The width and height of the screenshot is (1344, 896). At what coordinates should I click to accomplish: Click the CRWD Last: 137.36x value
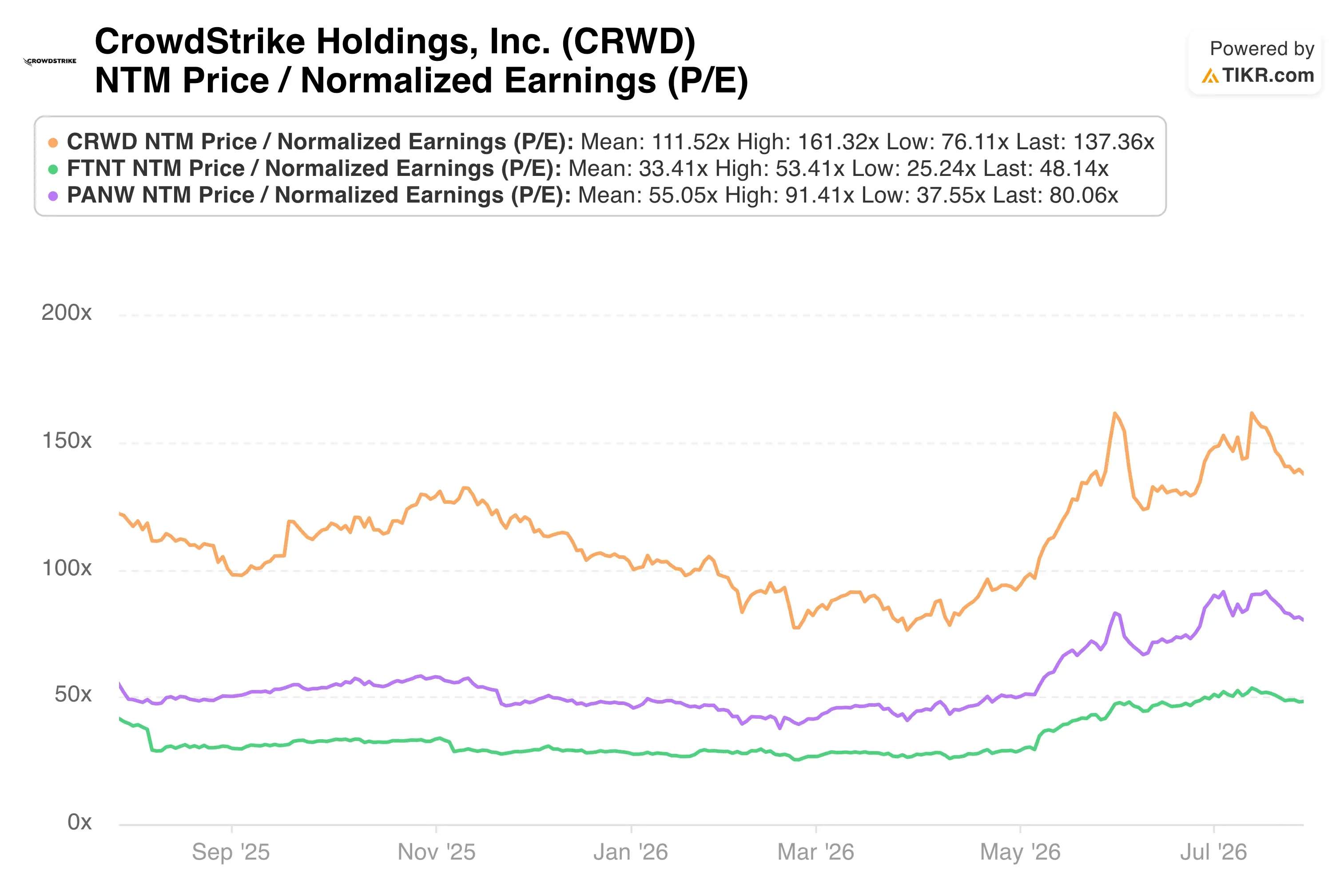(x=1084, y=142)
